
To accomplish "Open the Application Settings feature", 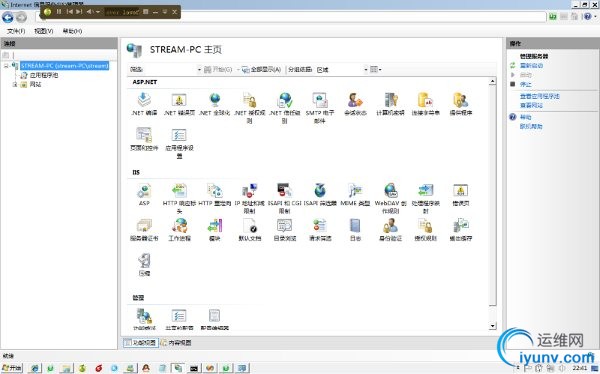I will tap(179, 135).
